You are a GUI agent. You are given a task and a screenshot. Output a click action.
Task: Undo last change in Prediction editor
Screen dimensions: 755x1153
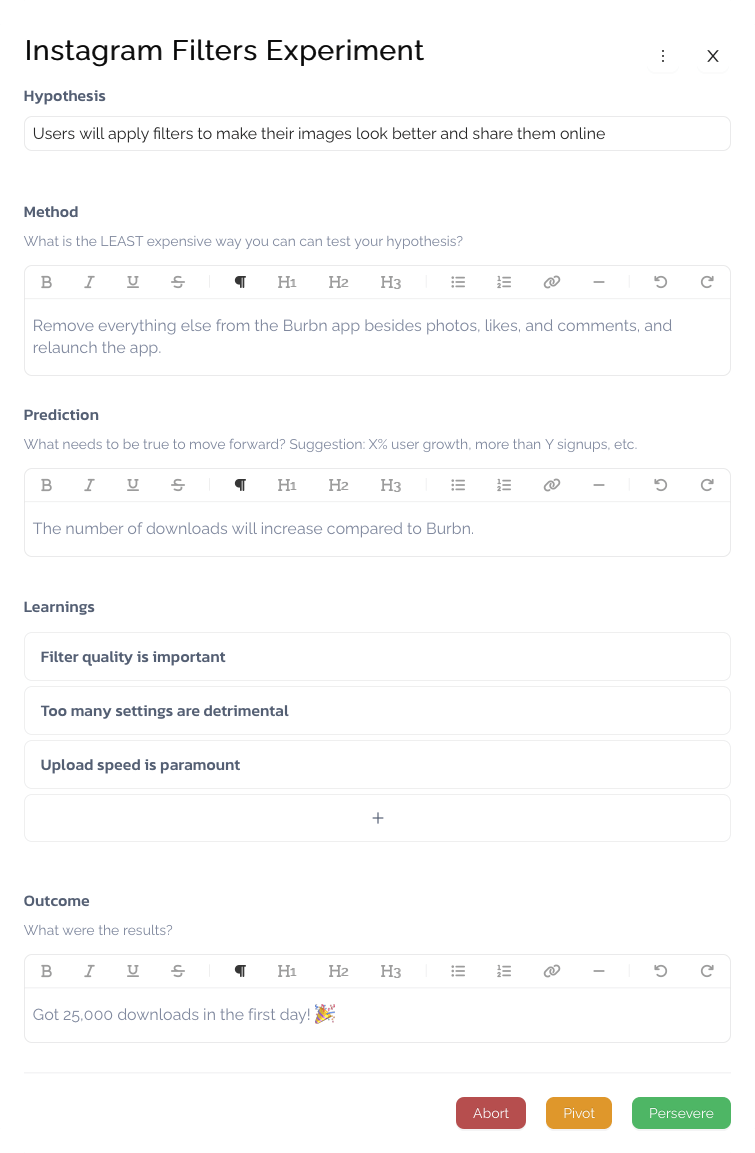660,485
